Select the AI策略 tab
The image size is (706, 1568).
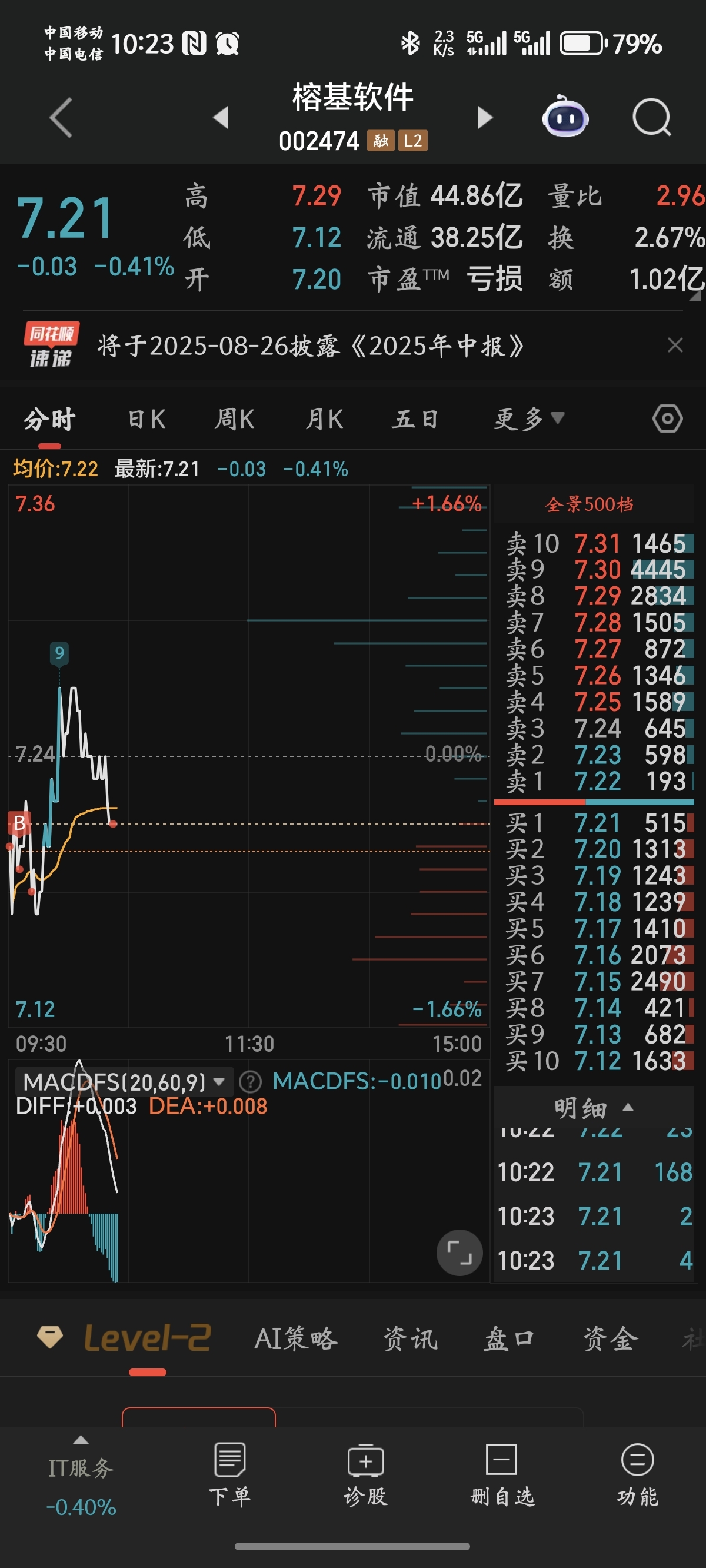(x=296, y=1338)
